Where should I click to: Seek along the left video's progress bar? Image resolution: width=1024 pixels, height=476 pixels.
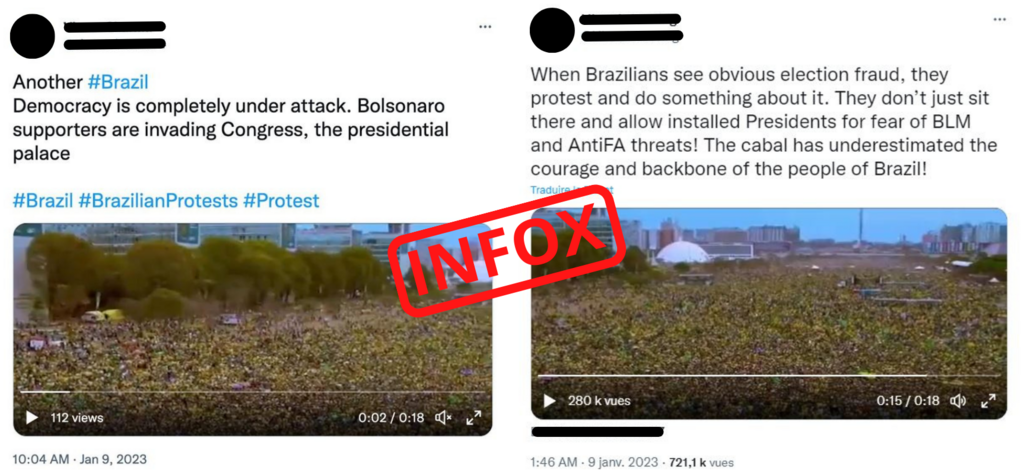point(252,392)
